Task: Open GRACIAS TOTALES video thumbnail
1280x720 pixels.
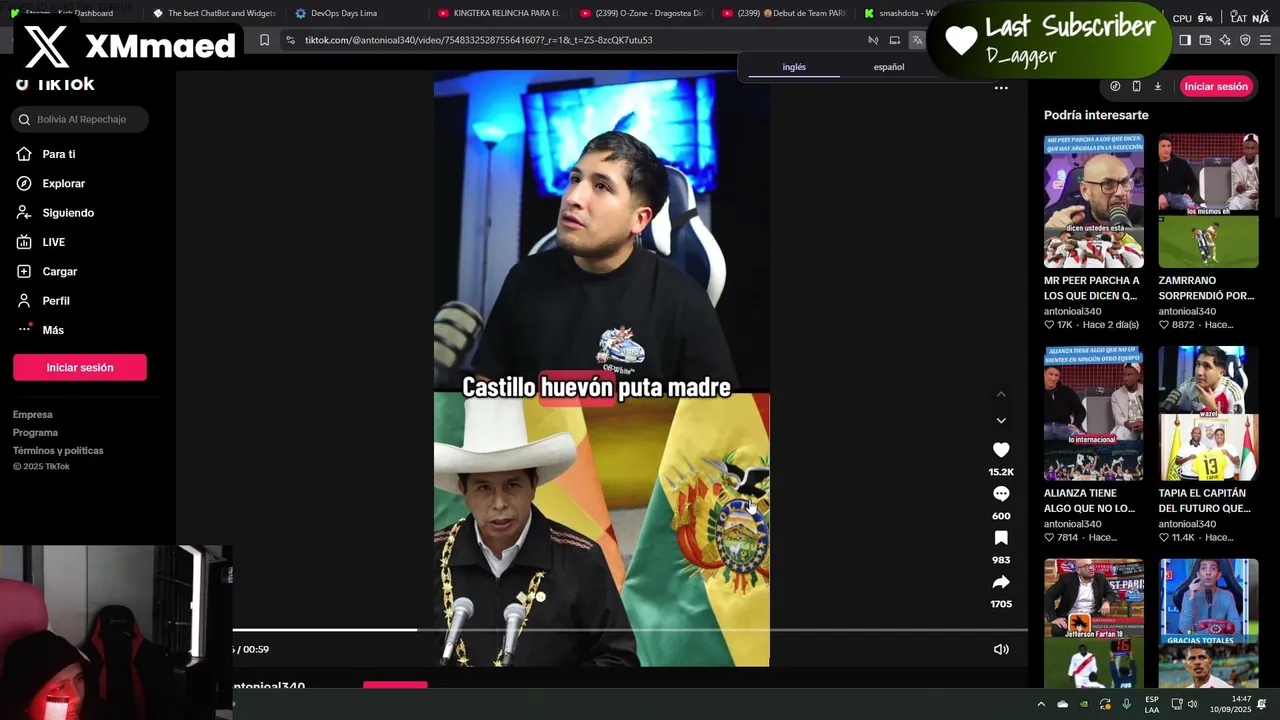Action: coord(1208,623)
